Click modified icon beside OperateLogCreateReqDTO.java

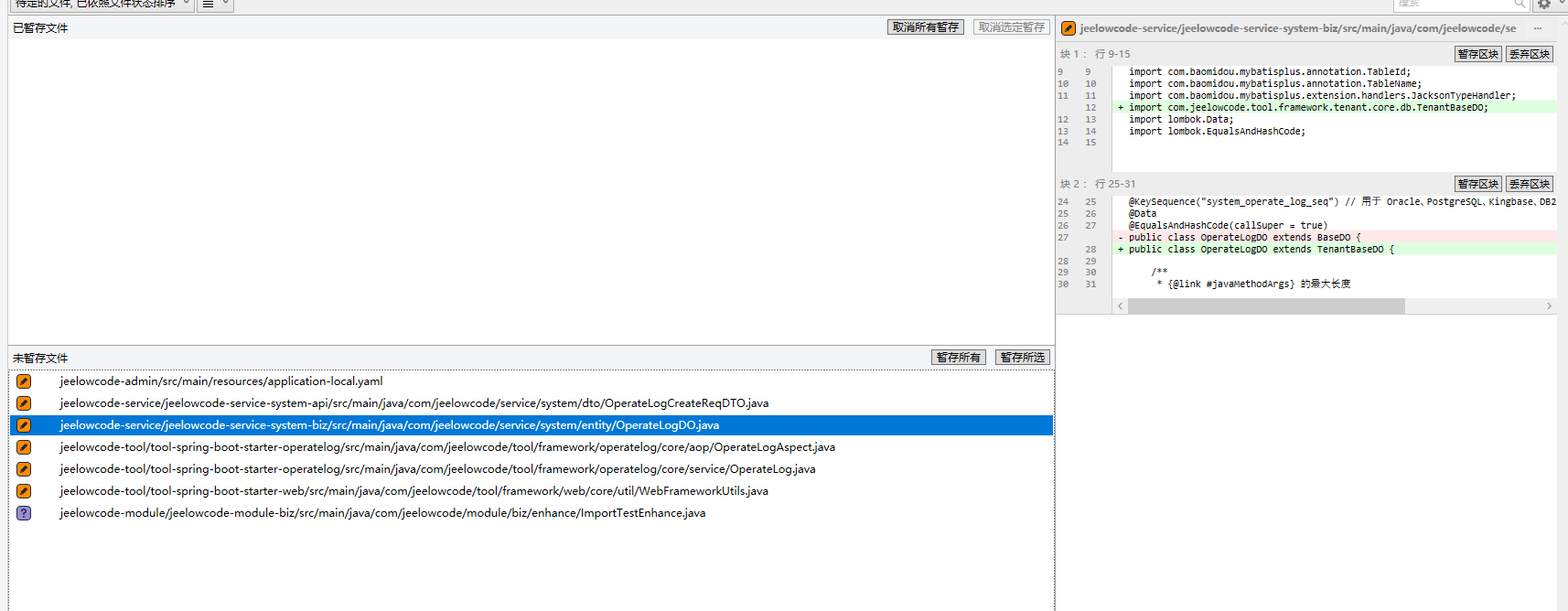24,403
